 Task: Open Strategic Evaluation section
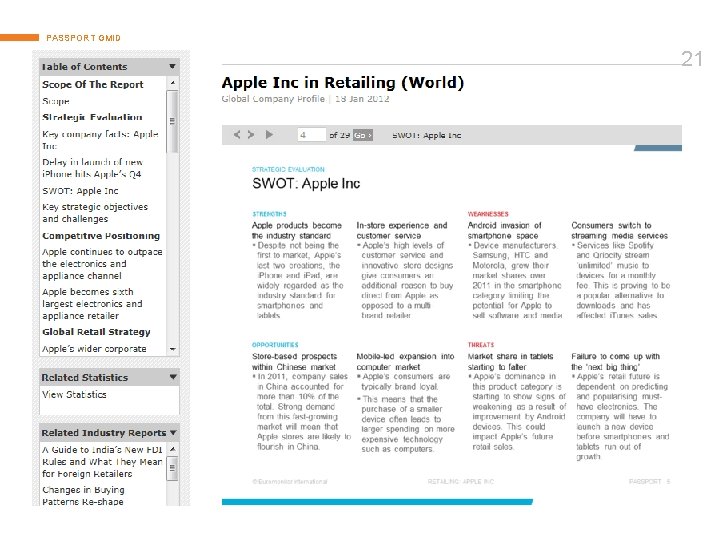92,117
